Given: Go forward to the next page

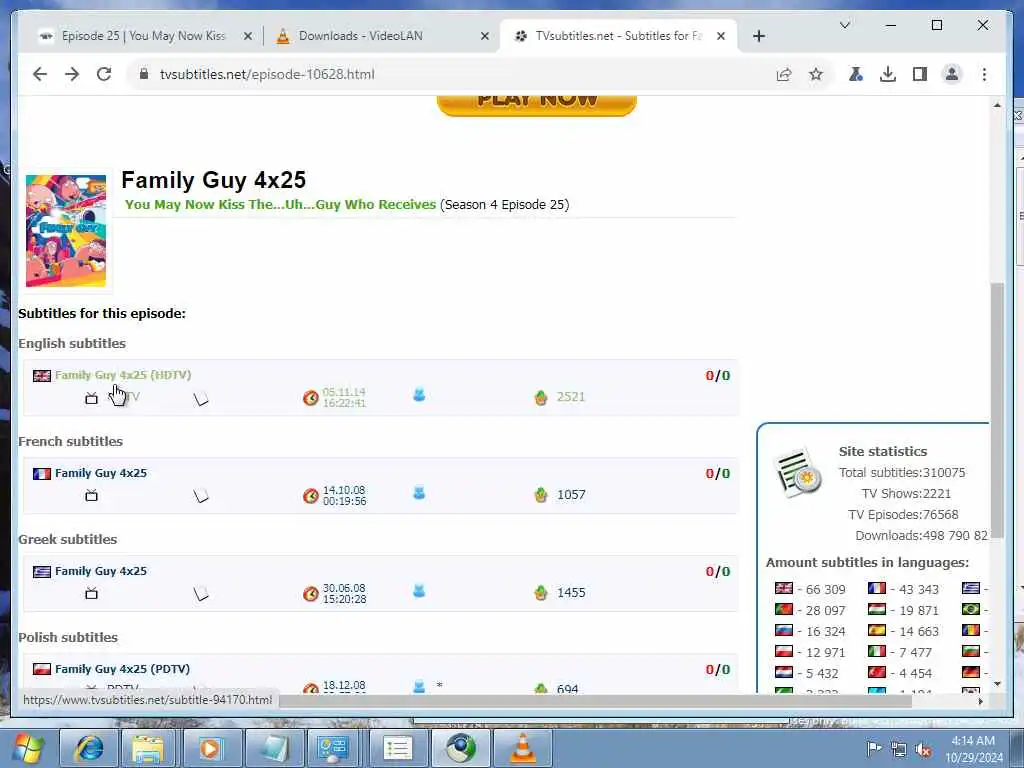Looking at the screenshot, I should point(72,74).
